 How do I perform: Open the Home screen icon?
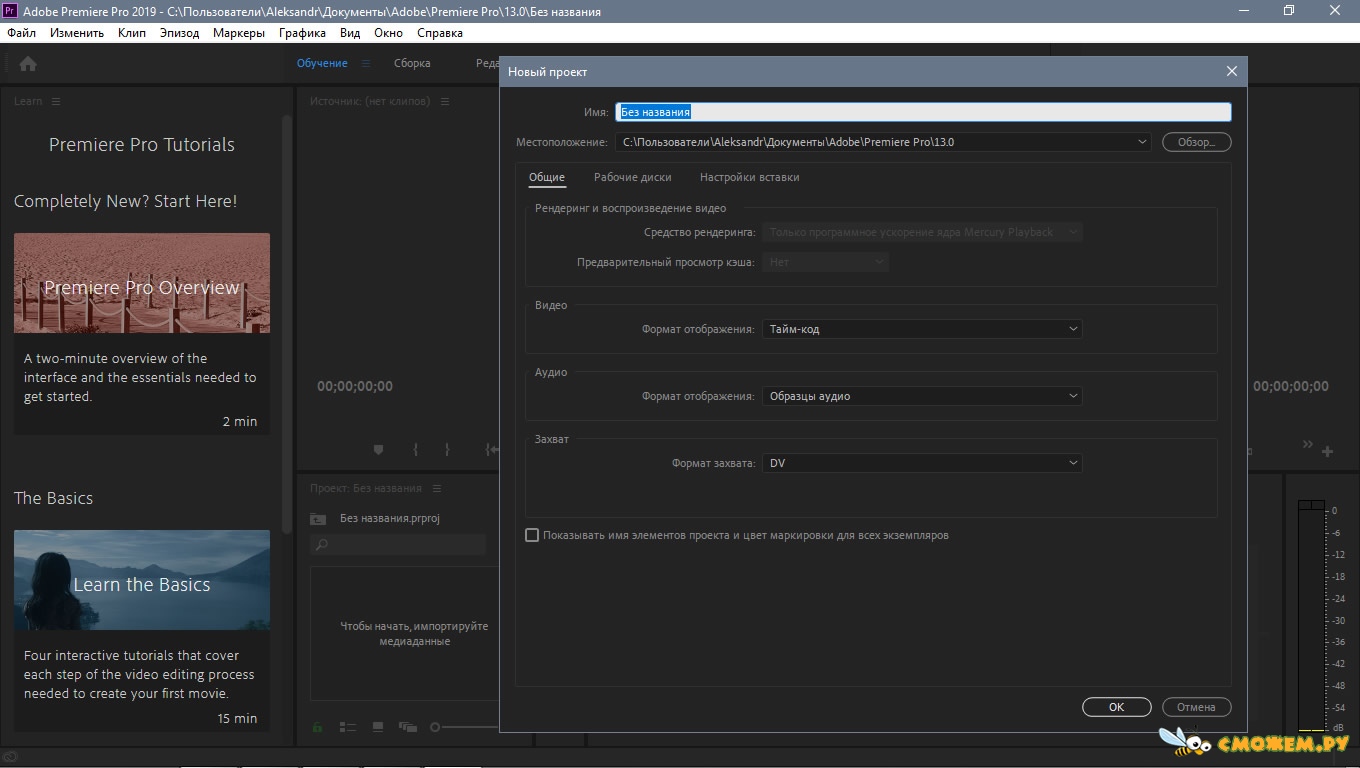[28, 63]
